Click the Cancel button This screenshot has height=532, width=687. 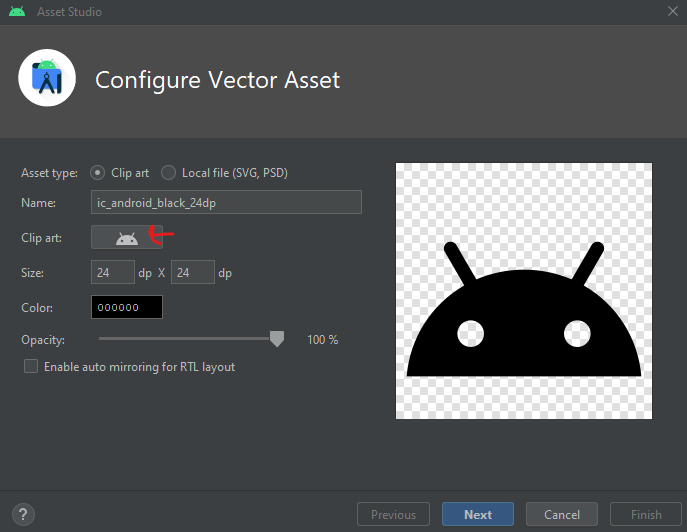pyautogui.click(x=562, y=514)
